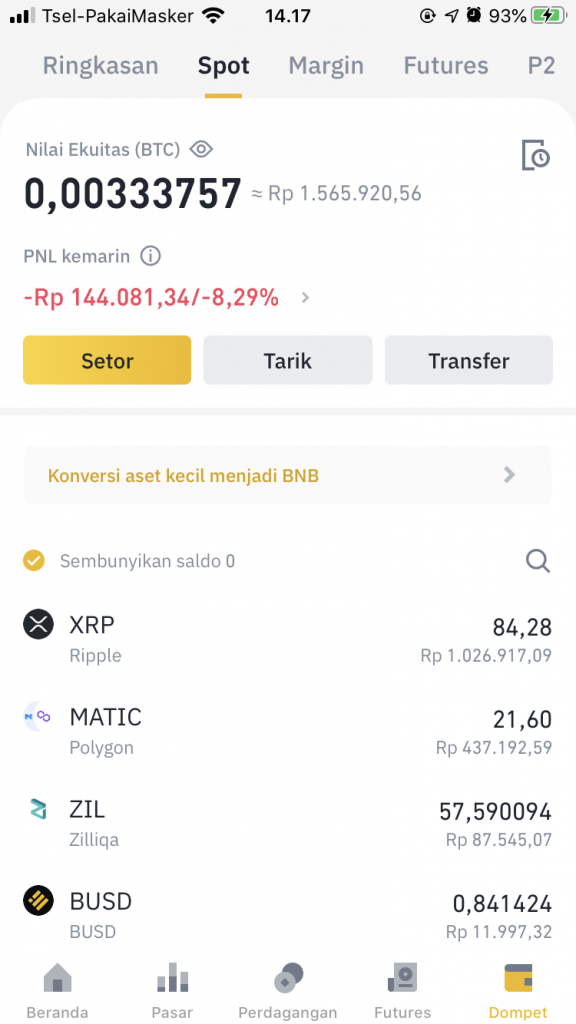
Task: Select the Dompet wallet icon
Action: [518, 978]
